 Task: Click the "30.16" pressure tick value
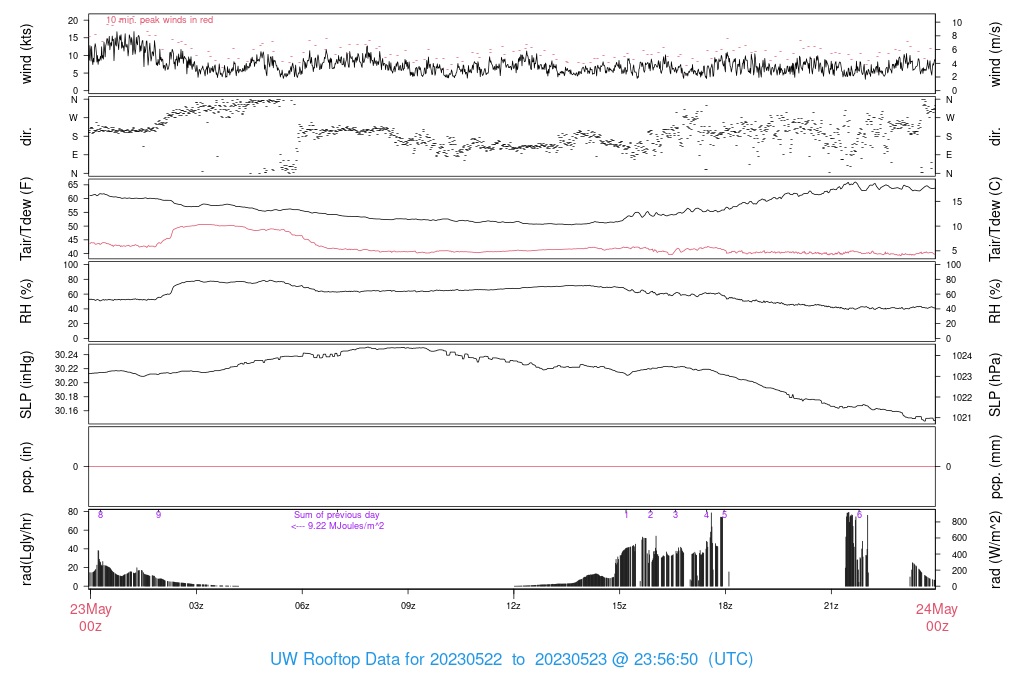[67, 411]
